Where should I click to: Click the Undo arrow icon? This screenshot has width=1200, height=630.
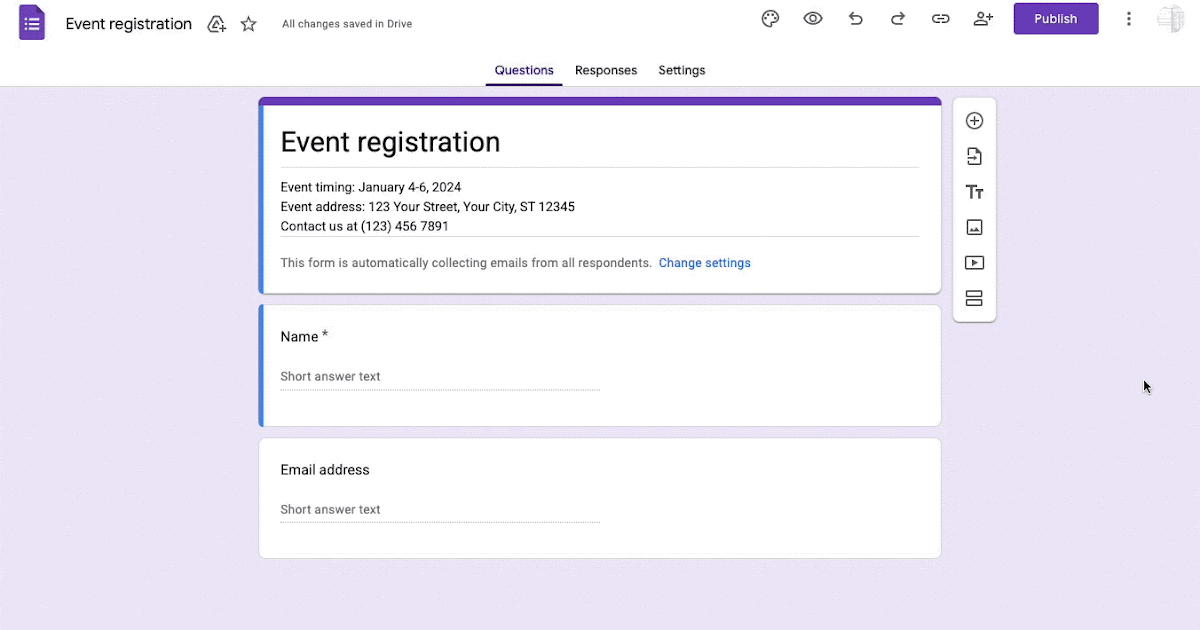point(855,19)
